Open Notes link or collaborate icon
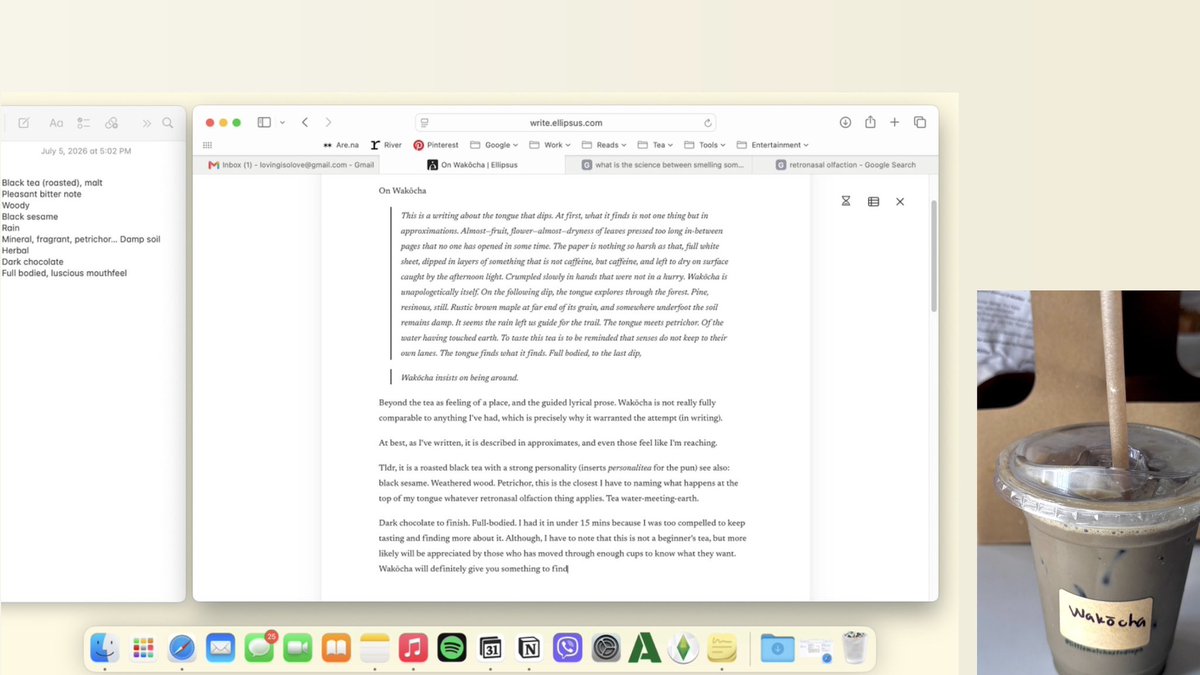1200x675 pixels. click(112, 123)
